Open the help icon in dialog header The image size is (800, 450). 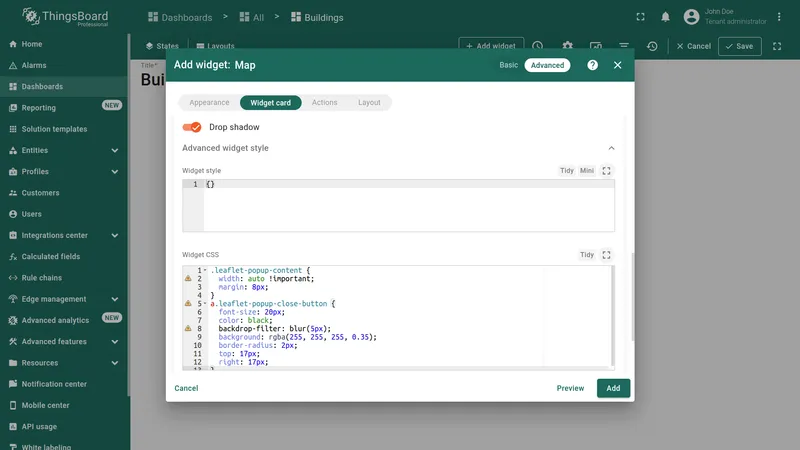(592, 65)
